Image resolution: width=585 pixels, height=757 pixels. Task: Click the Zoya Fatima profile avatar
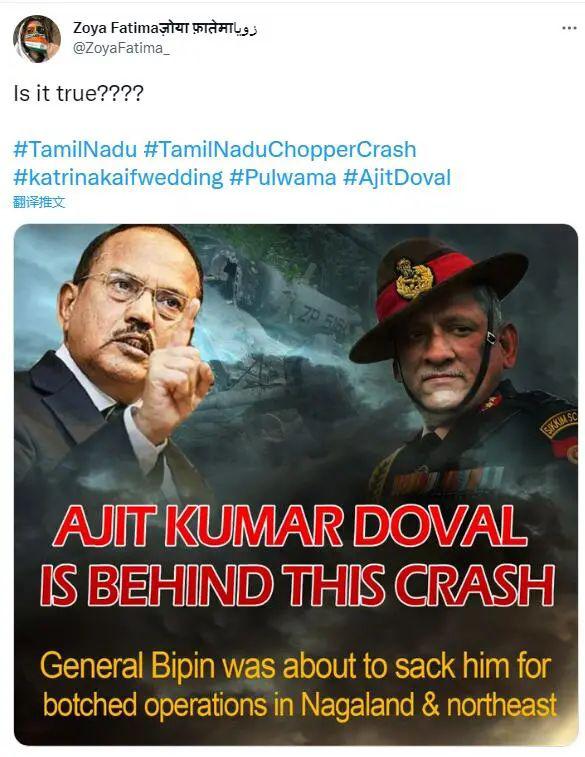pos(37,38)
